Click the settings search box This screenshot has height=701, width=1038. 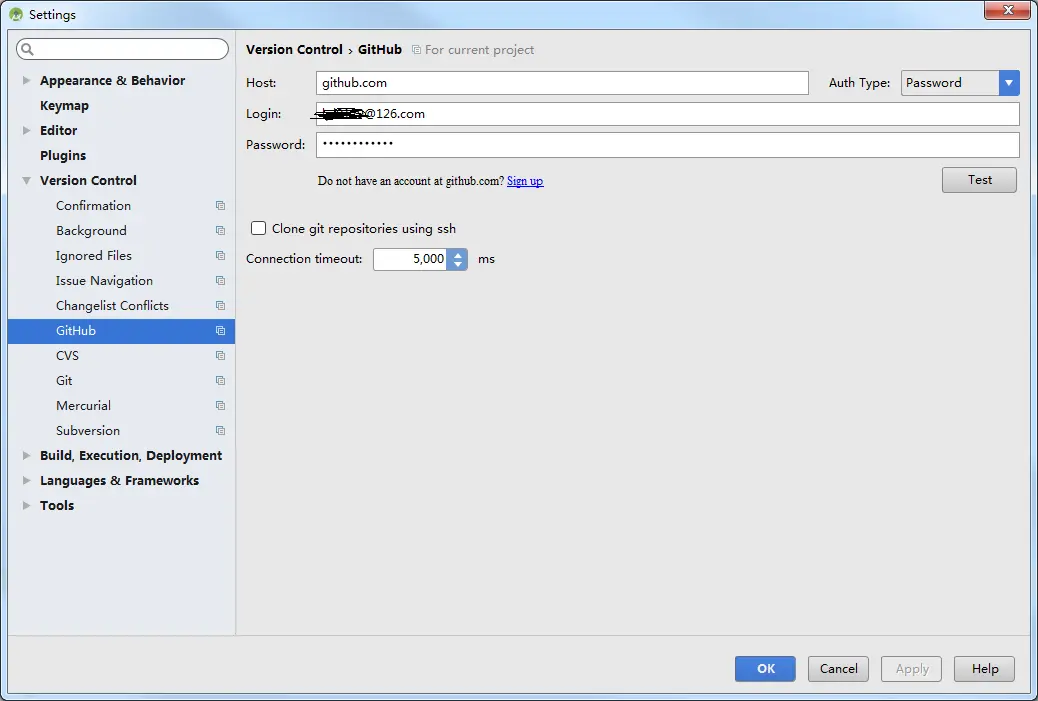pyautogui.click(x=122, y=49)
